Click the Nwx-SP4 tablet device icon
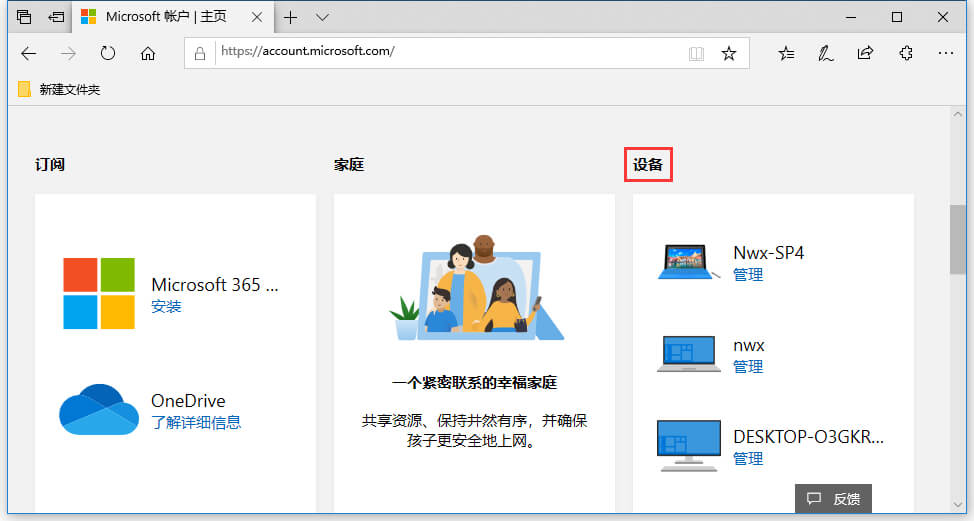Screen dimensions: 974x521 click(x=688, y=262)
